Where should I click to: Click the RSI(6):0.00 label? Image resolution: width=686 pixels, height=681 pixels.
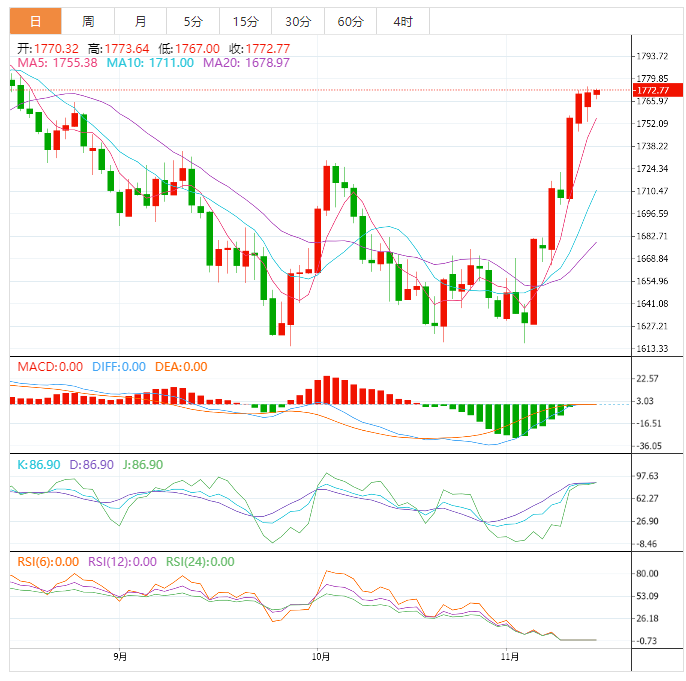point(48,562)
